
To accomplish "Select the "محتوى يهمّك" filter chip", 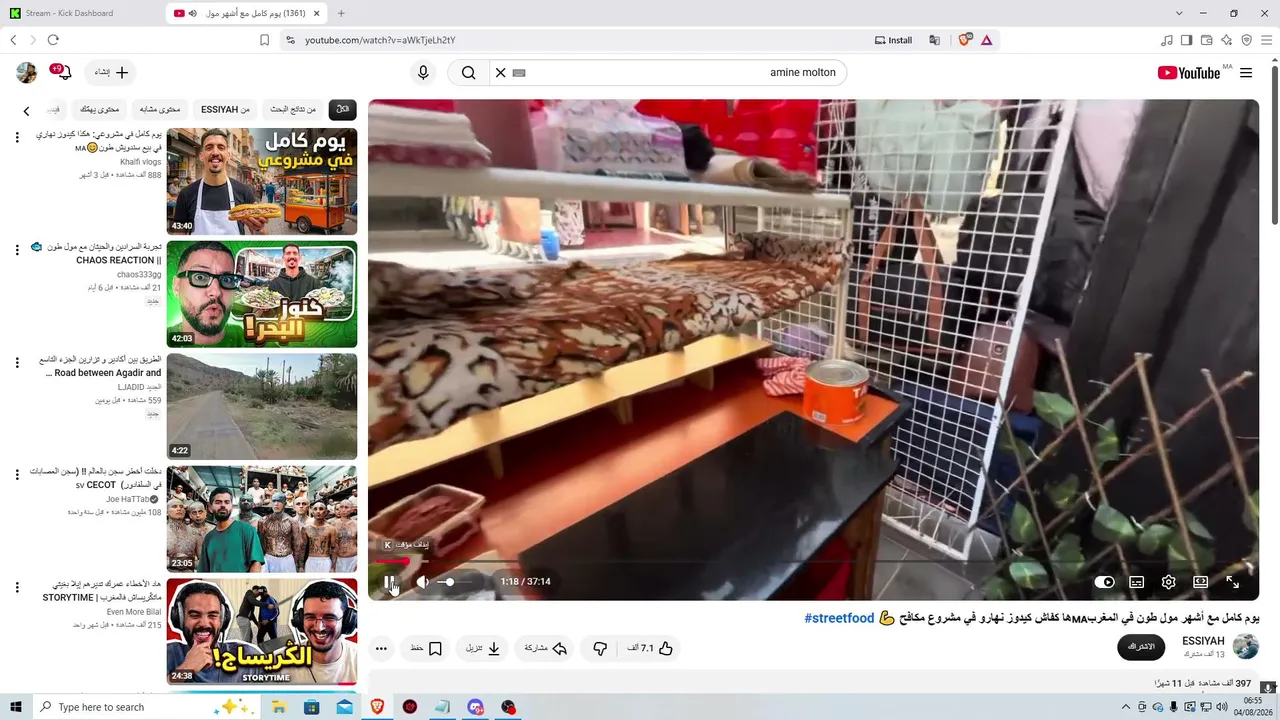I will 99,110.
